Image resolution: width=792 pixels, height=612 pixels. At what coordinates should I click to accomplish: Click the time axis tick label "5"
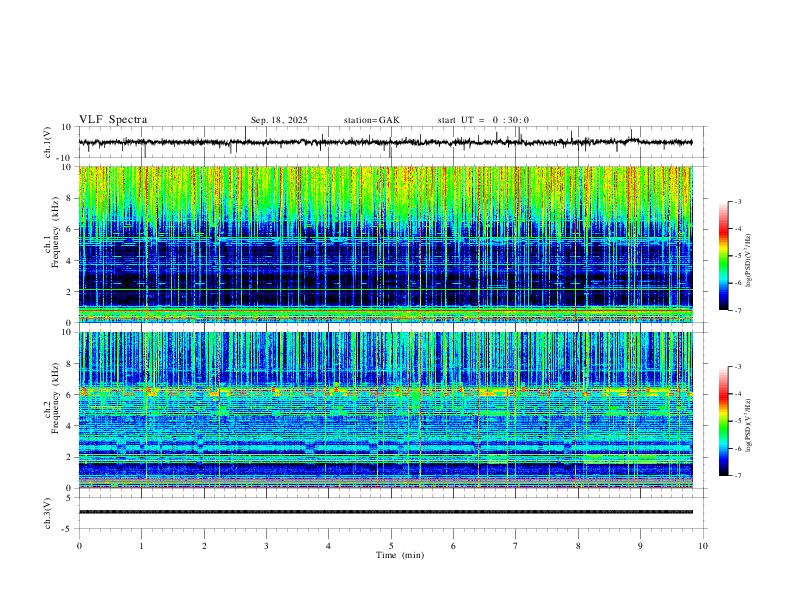(x=391, y=546)
